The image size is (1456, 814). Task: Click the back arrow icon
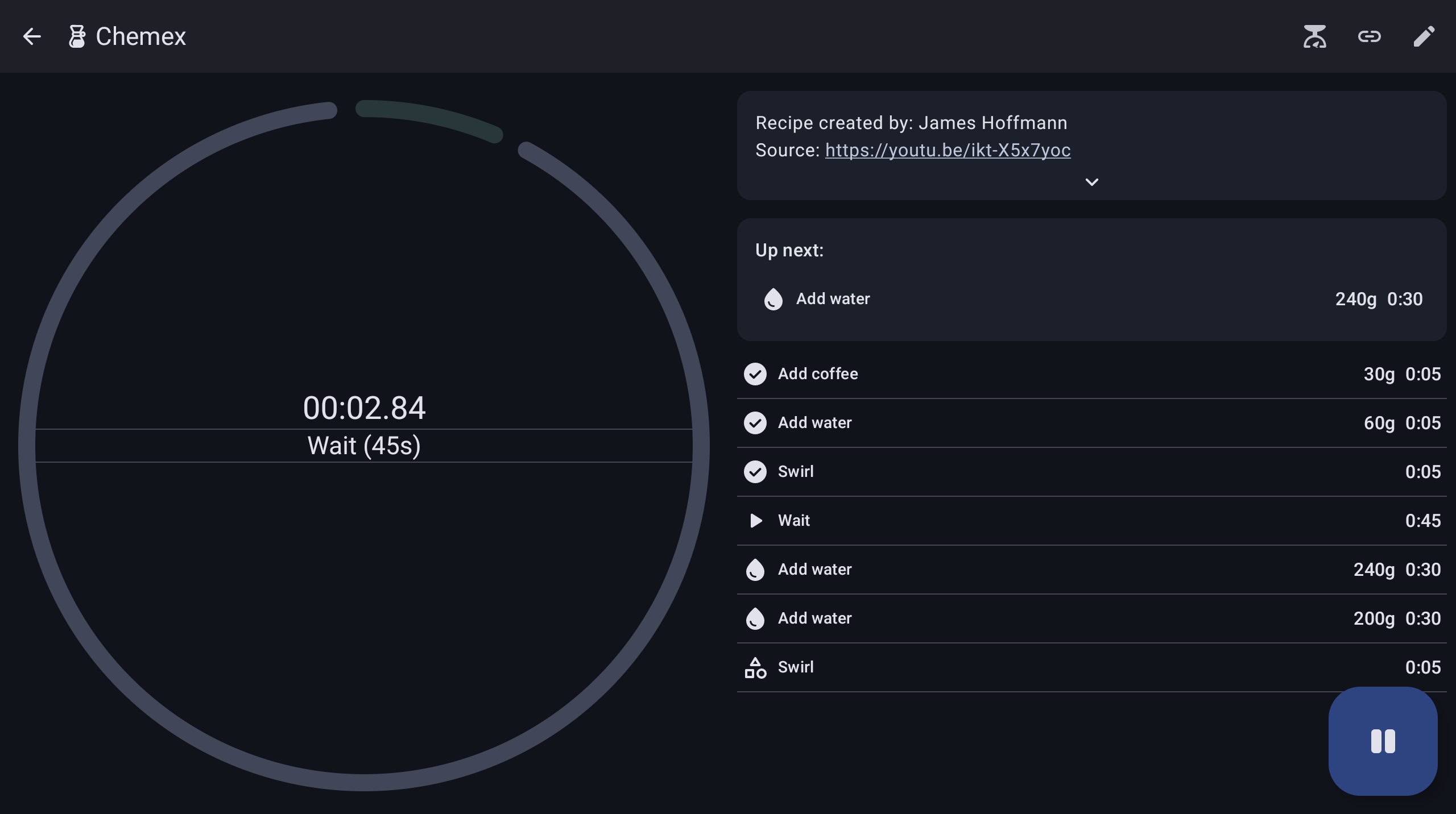(32, 36)
